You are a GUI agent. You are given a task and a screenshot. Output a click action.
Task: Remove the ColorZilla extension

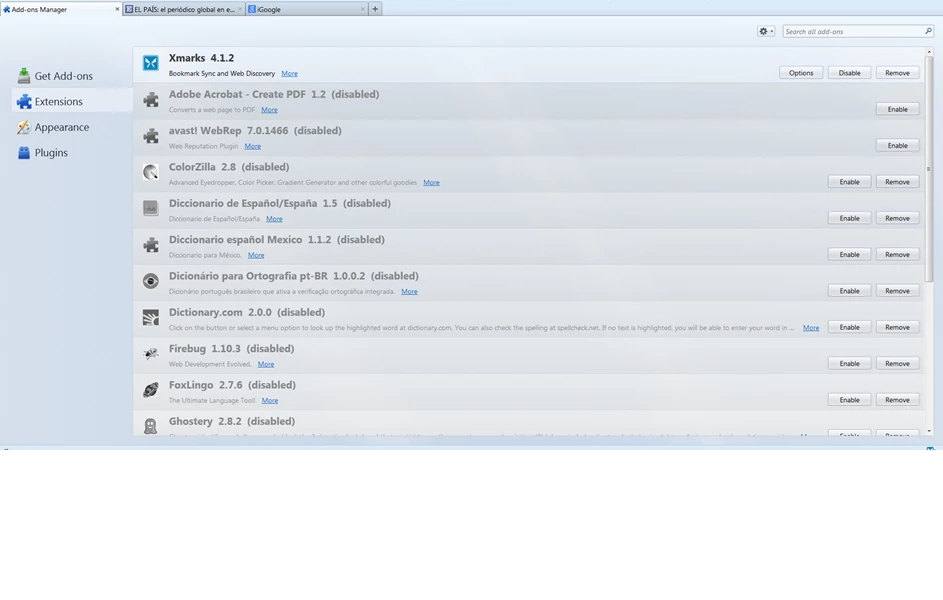coord(897,182)
